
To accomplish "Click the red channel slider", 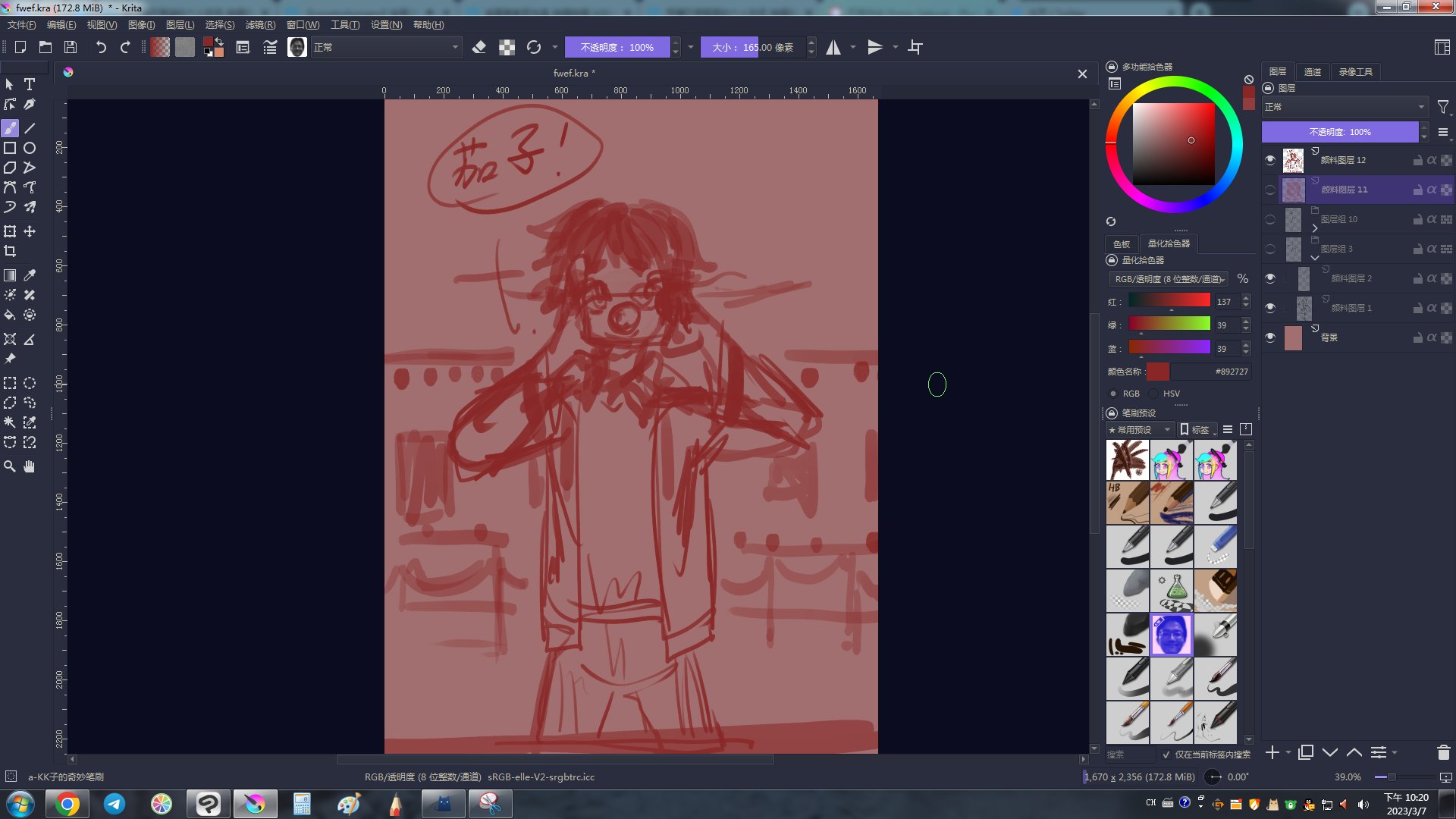I will (x=1169, y=301).
